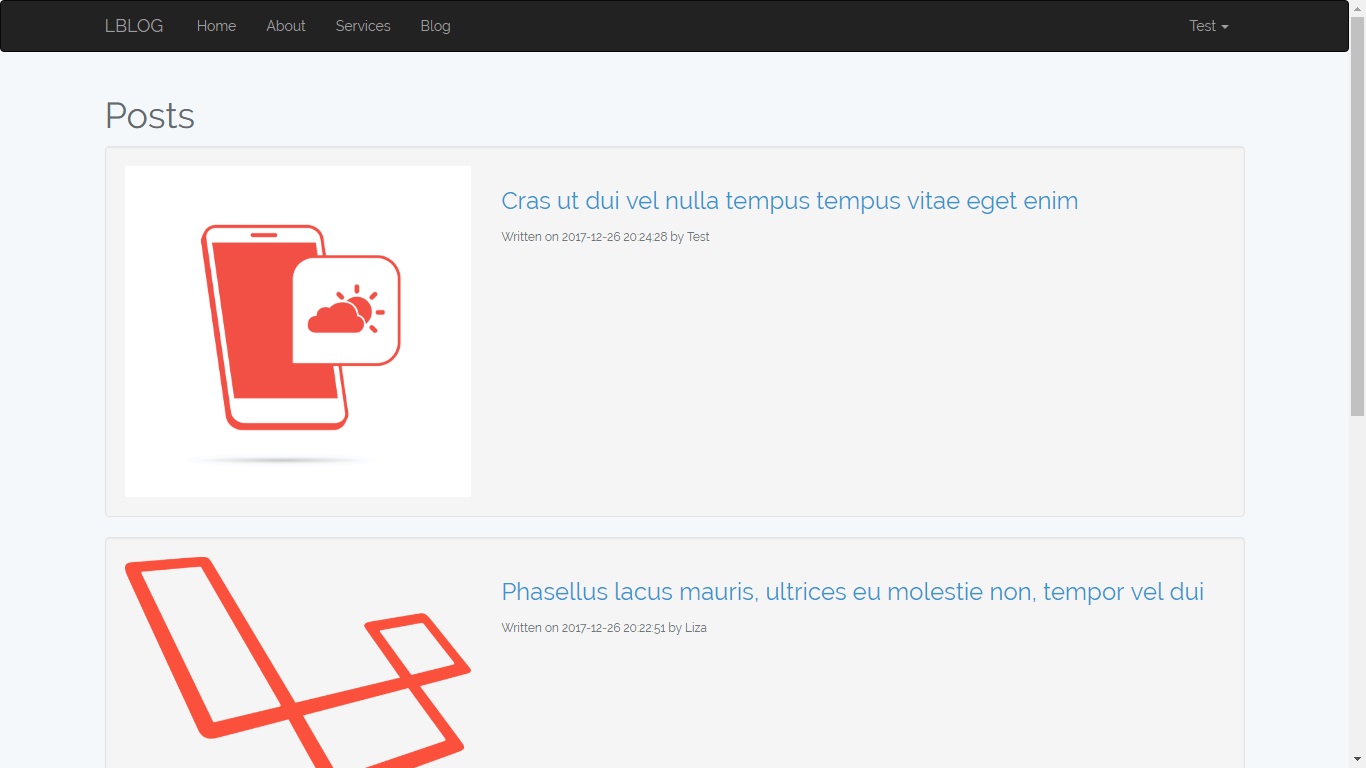Click the Posts page heading
1366x768 pixels.
[x=150, y=116]
